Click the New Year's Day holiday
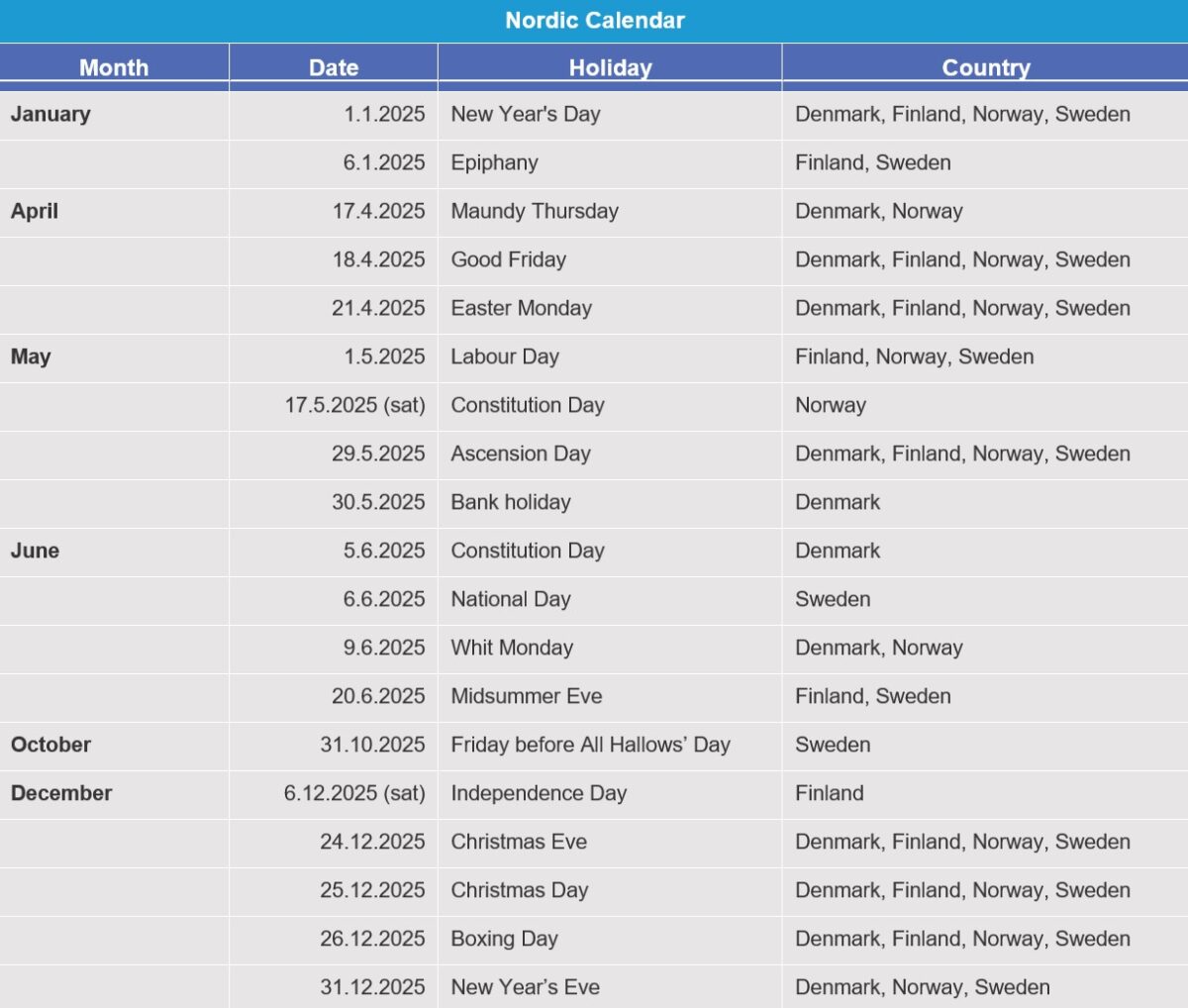The image size is (1188, 1008). [x=526, y=114]
